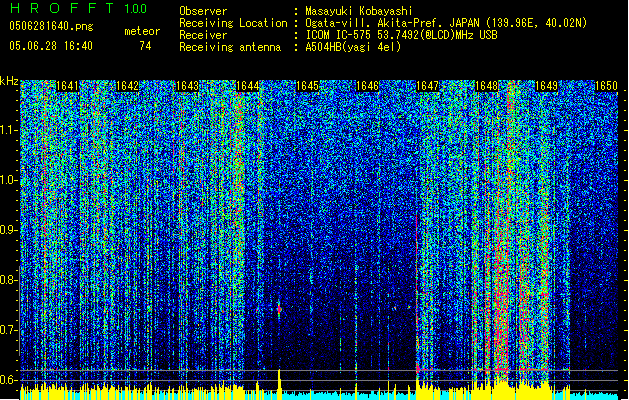Viewport: 629px width, 400px height.
Task: Select receiver text ICOM IC-575 53.7492 MHz USB
Action: [402, 35]
